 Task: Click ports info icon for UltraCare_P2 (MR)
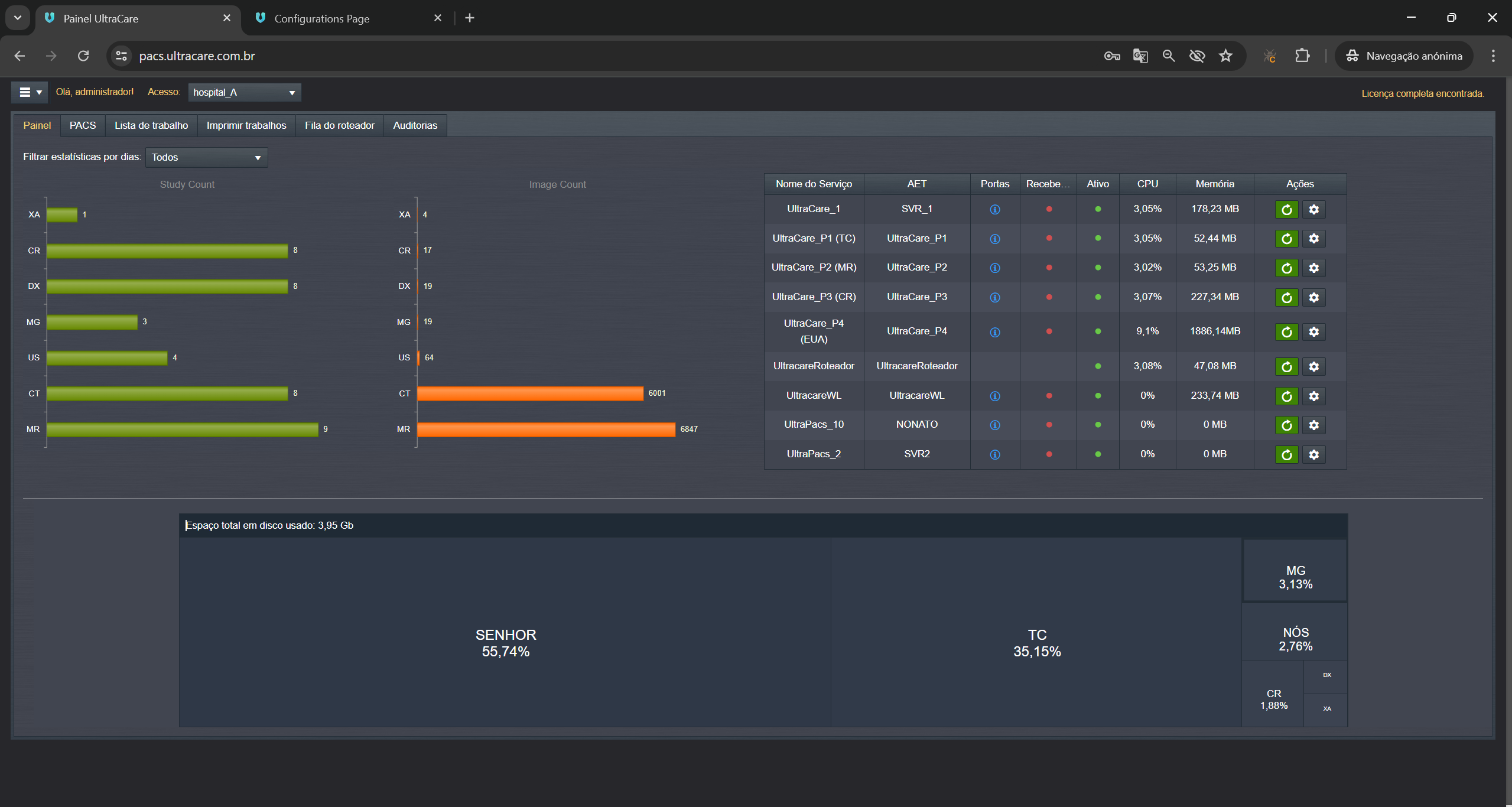click(994, 268)
